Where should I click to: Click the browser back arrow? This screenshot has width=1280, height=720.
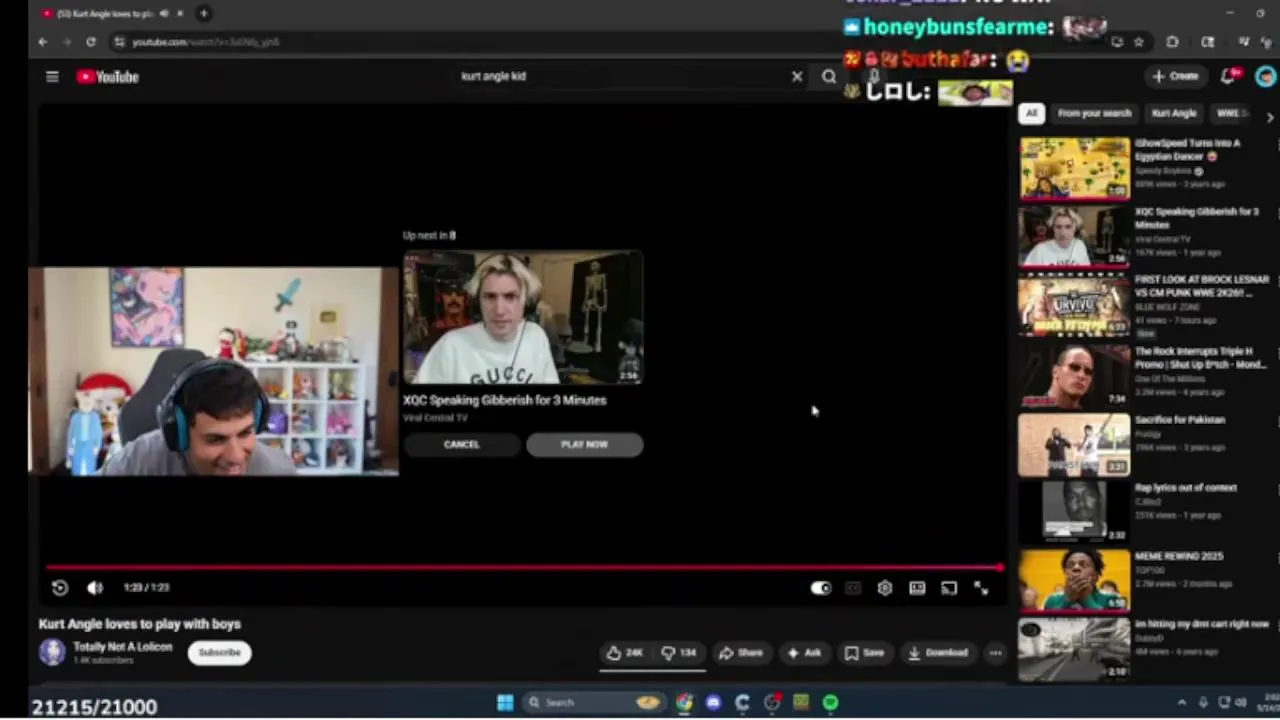click(42, 42)
